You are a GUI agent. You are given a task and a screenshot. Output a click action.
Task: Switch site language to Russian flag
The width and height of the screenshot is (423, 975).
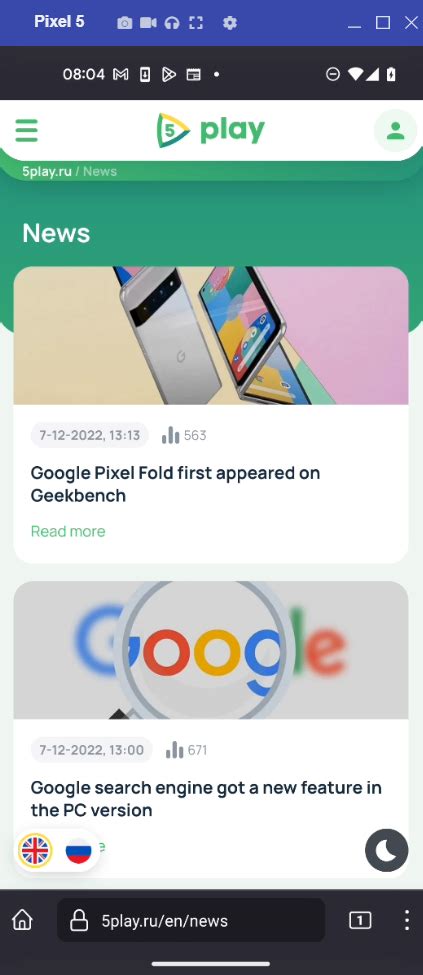click(78, 850)
